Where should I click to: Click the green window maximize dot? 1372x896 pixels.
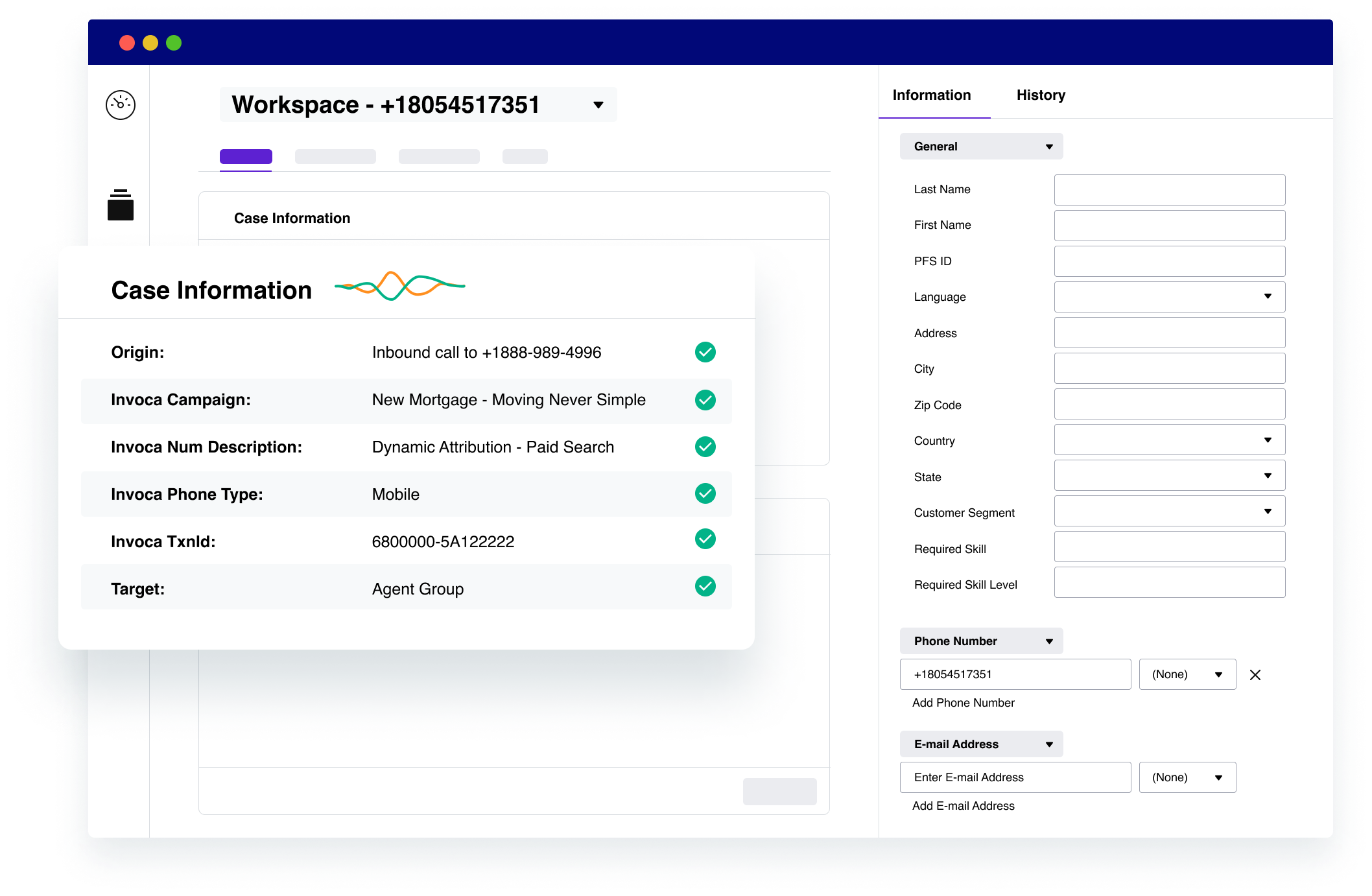coord(174,43)
